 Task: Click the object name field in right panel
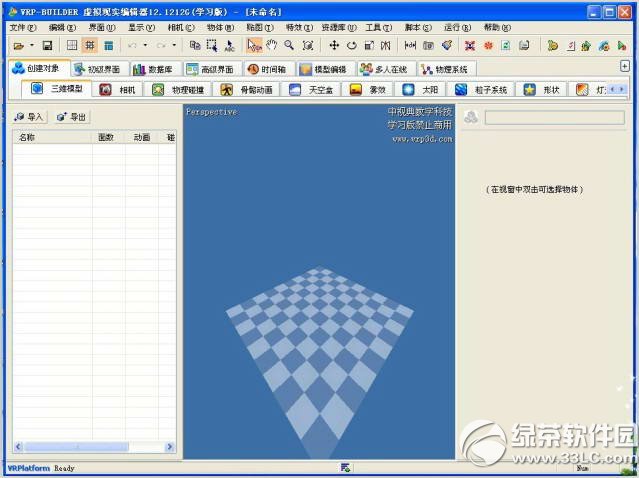pos(555,118)
